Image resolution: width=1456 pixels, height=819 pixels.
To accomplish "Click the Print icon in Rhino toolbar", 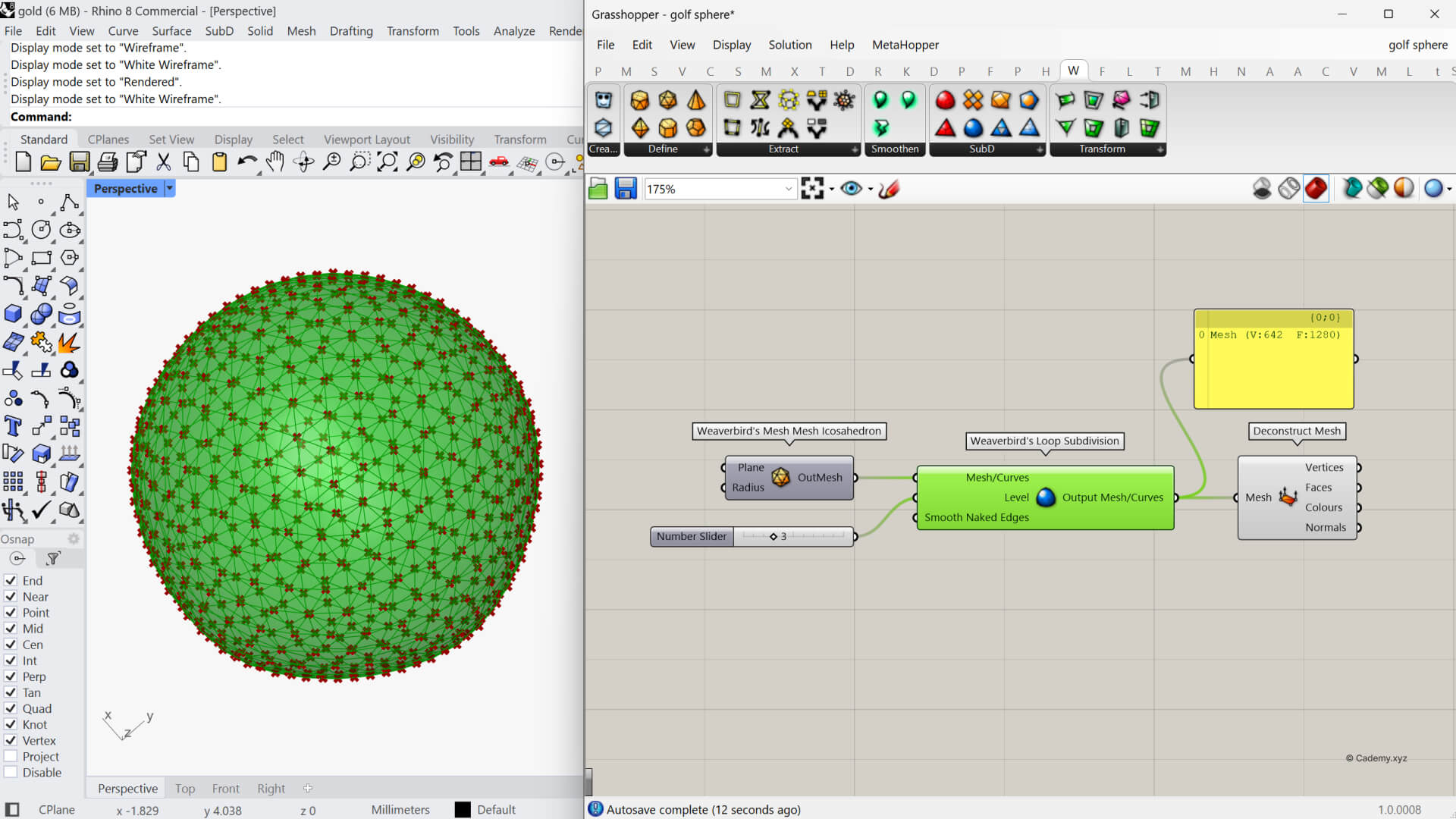I will (x=108, y=162).
